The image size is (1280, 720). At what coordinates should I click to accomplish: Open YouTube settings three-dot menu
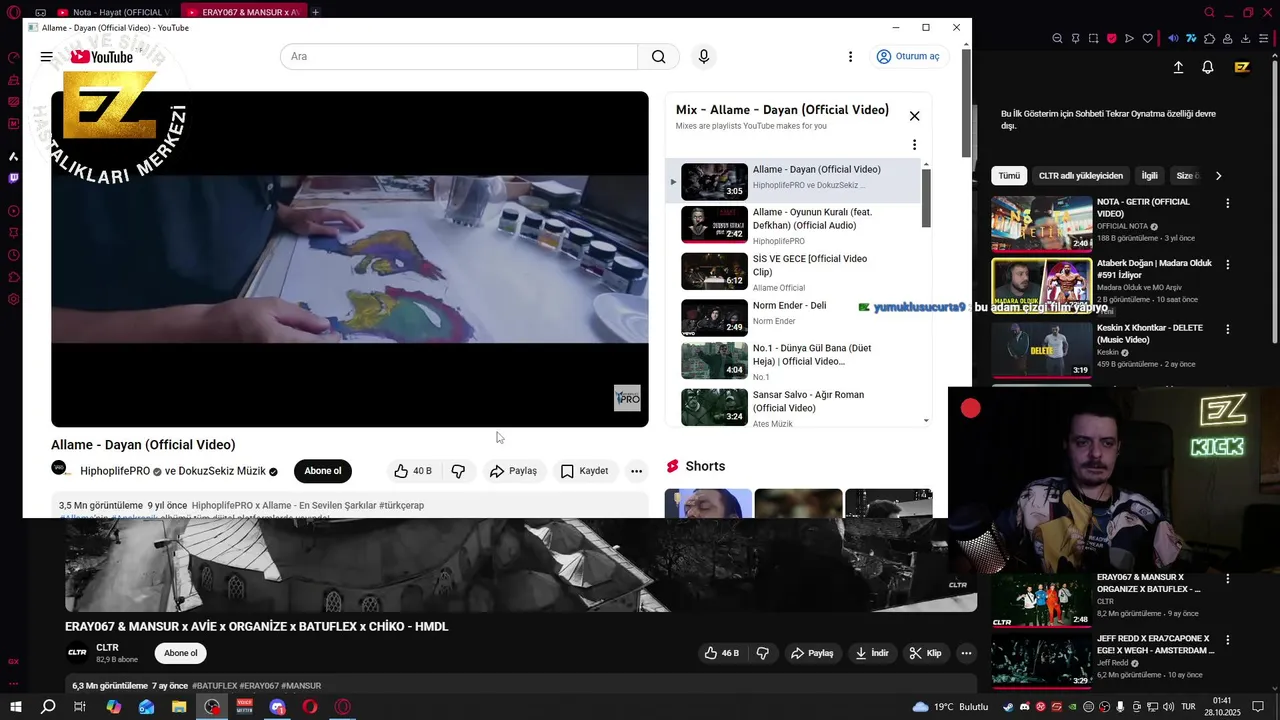(x=851, y=57)
